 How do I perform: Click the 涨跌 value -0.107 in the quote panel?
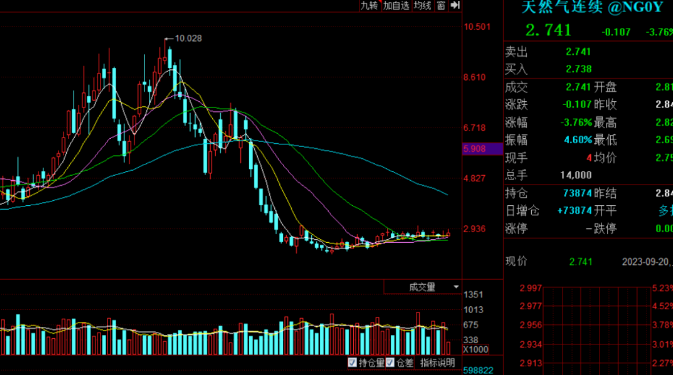pos(577,105)
